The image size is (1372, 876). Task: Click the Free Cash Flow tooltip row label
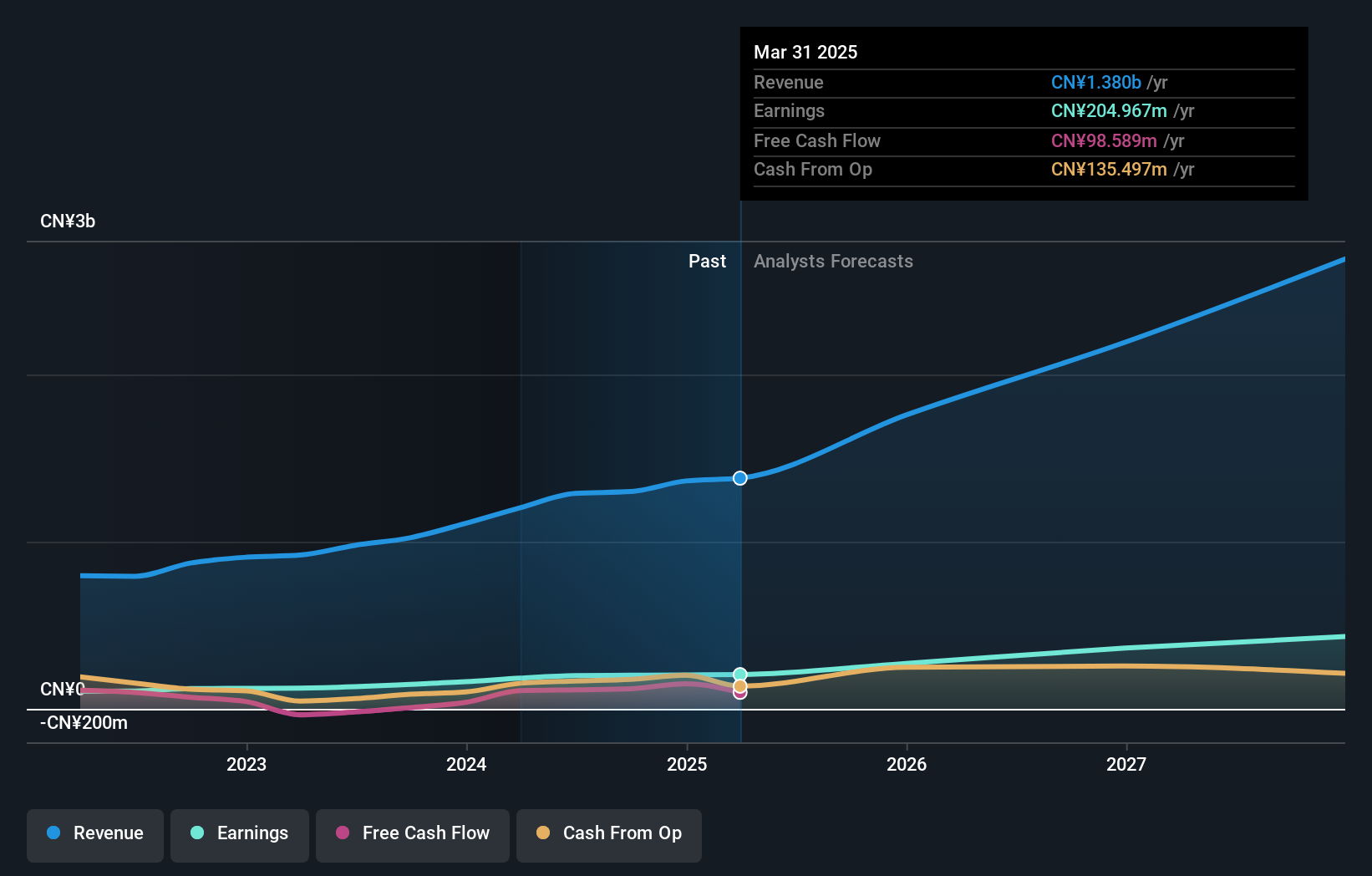817,140
